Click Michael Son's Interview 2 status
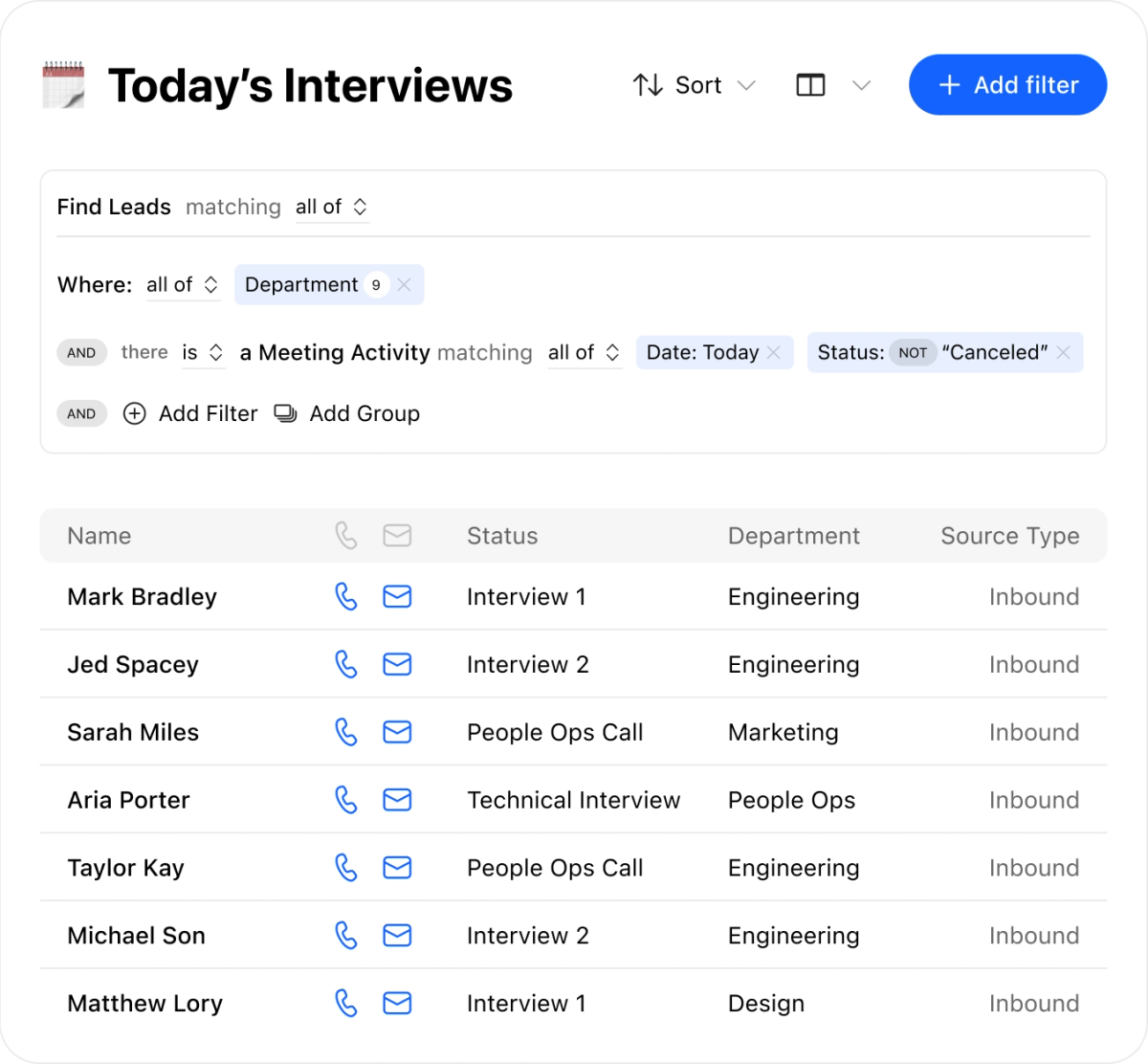The height and width of the screenshot is (1064, 1148). [528, 936]
